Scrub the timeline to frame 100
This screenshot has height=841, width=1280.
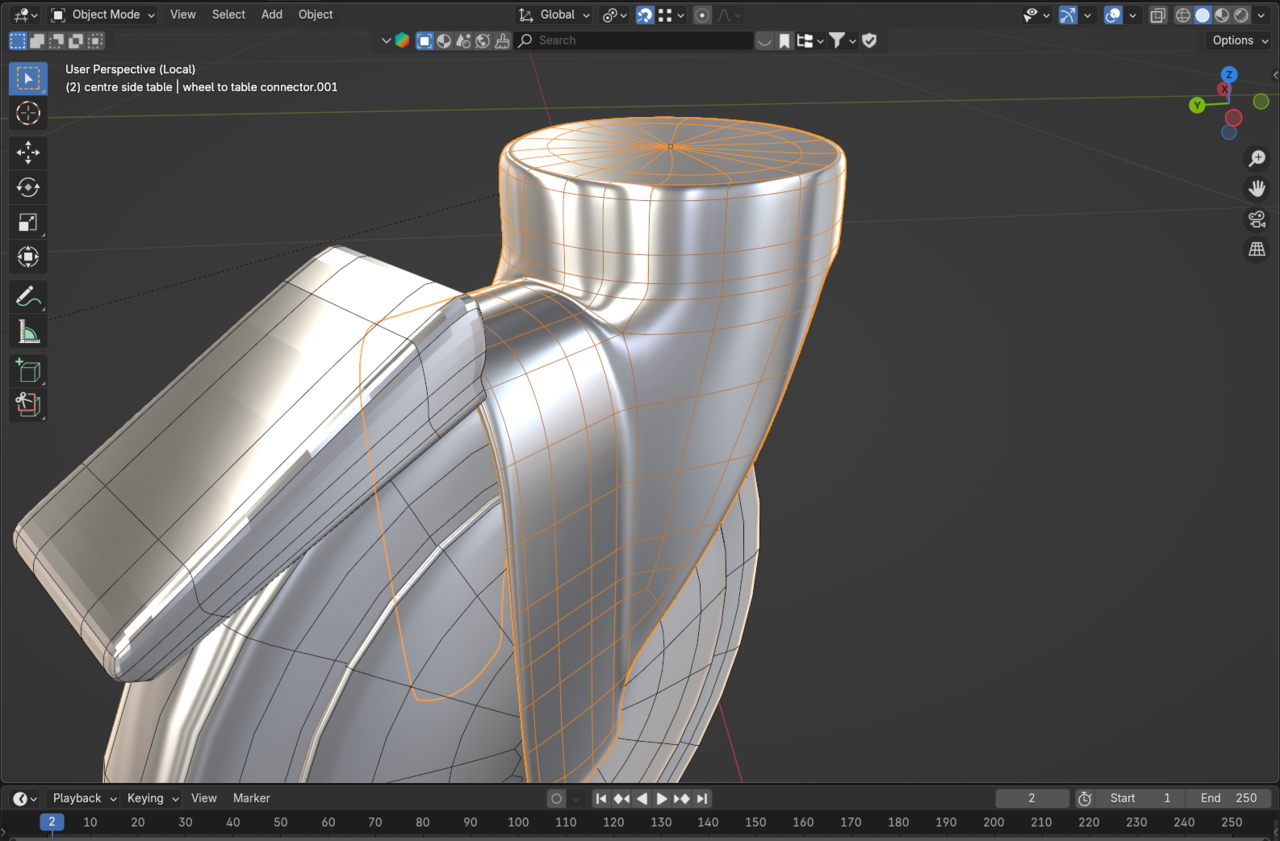pos(518,822)
